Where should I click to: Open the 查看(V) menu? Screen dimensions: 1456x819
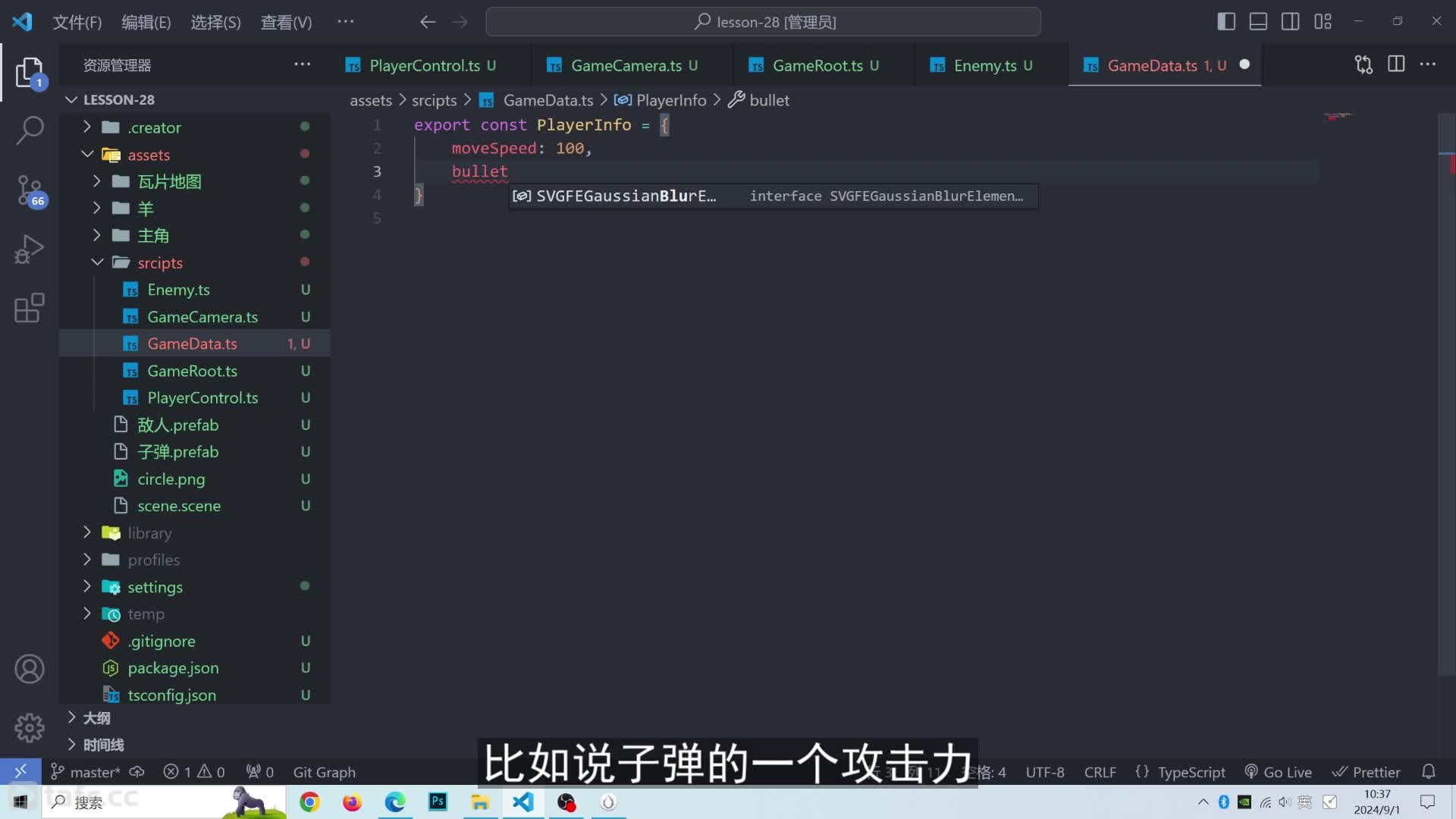[x=286, y=22]
